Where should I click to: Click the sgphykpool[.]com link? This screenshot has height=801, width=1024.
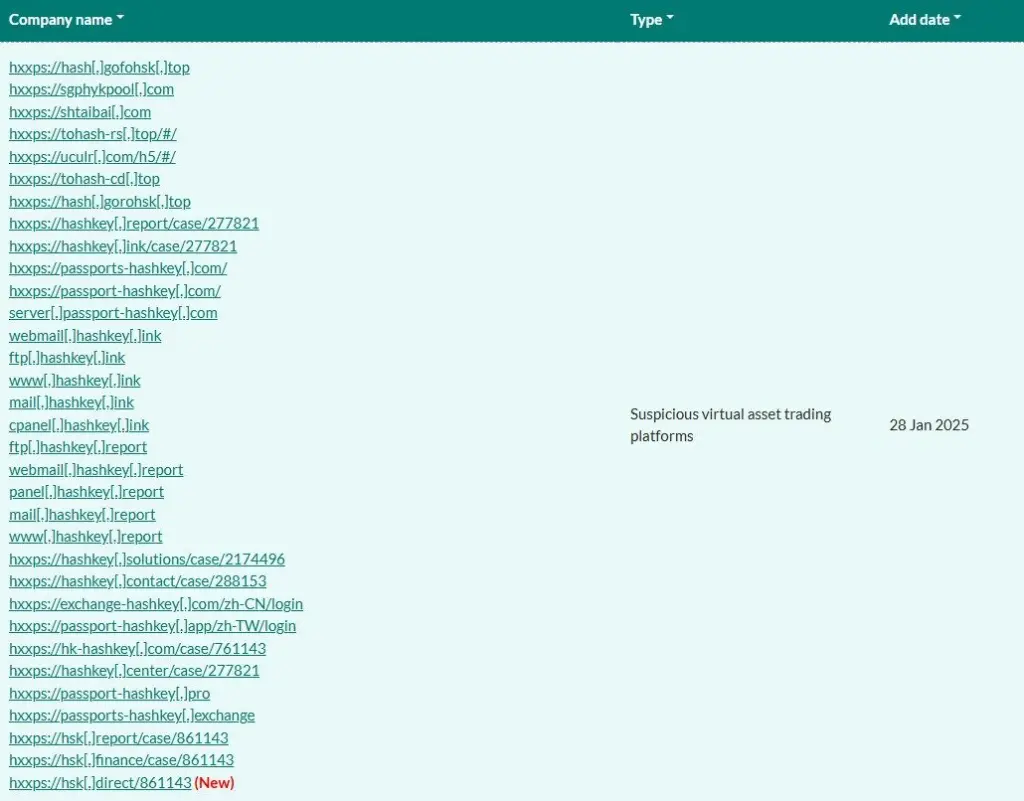[91, 89]
